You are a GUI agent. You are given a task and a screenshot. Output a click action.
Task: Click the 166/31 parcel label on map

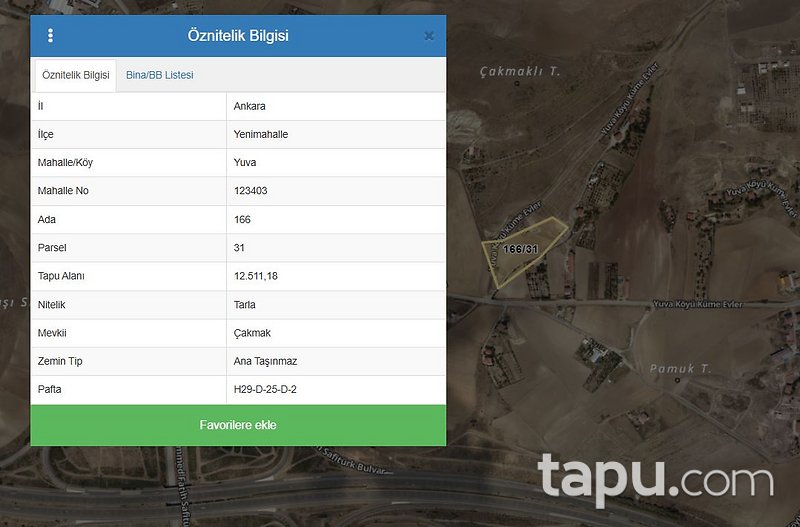point(521,249)
